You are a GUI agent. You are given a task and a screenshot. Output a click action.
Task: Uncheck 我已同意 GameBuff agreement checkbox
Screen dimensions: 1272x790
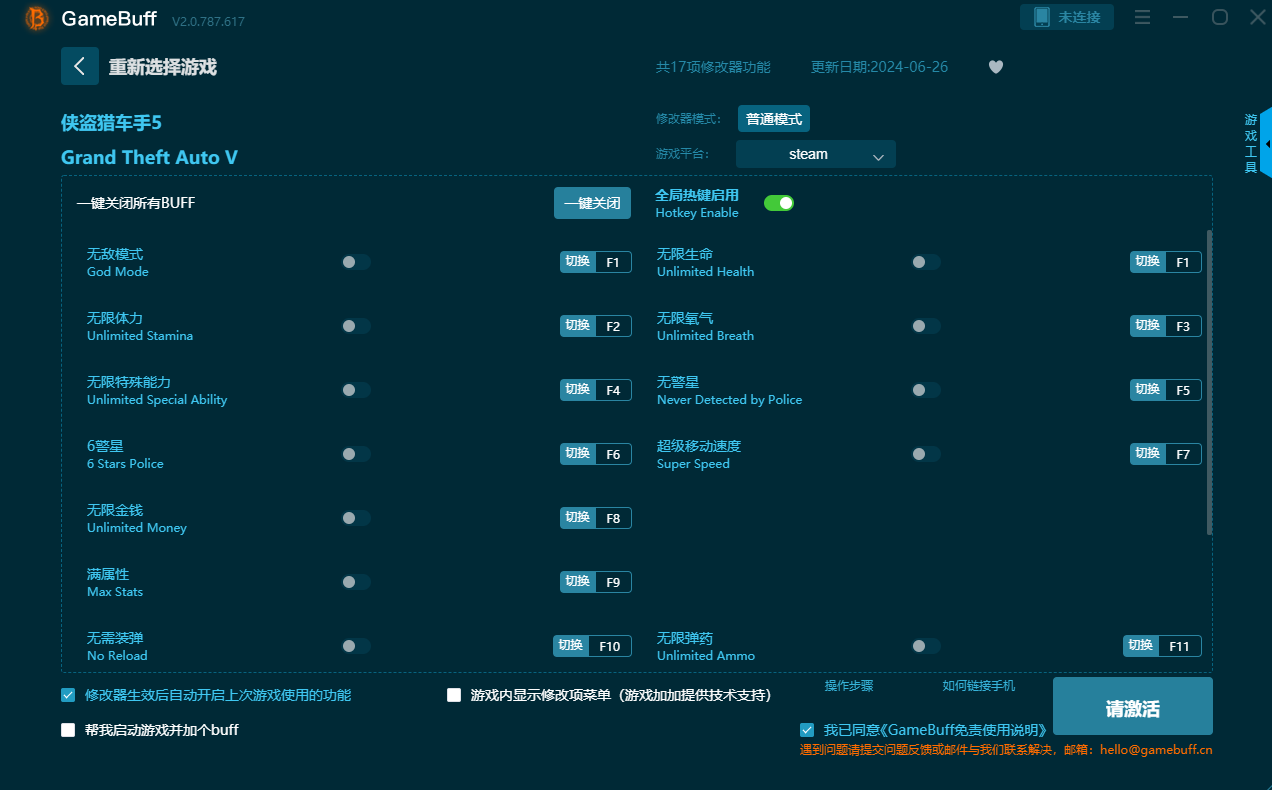807,730
